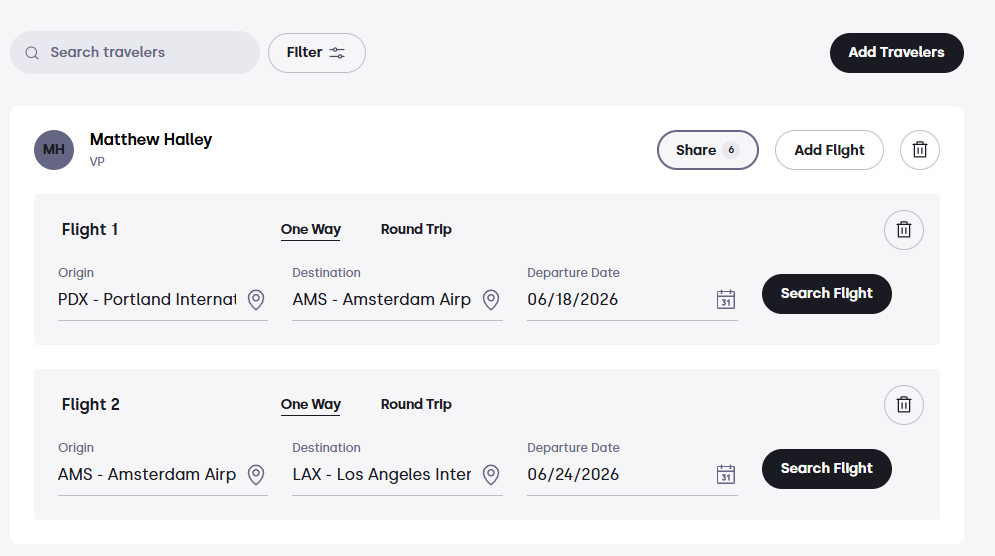
Task: Click location pin in Flight 2 Origin field
Action: (x=256, y=475)
